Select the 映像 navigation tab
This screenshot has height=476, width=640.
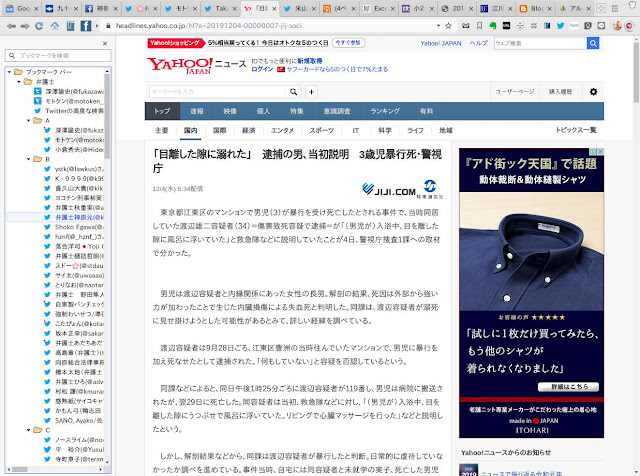tap(230, 111)
